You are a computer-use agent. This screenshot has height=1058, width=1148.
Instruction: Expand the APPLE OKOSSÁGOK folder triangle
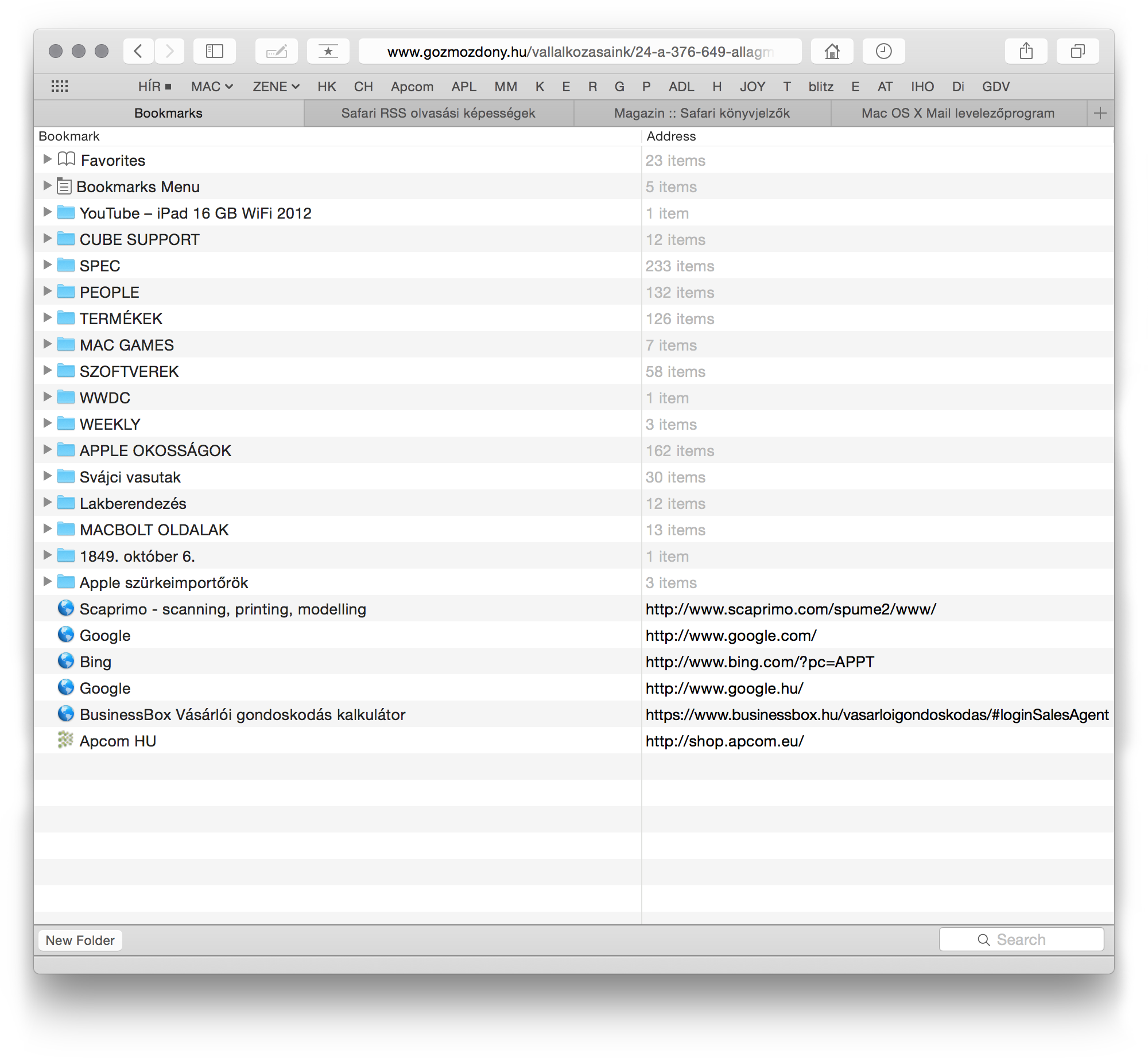coord(47,449)
